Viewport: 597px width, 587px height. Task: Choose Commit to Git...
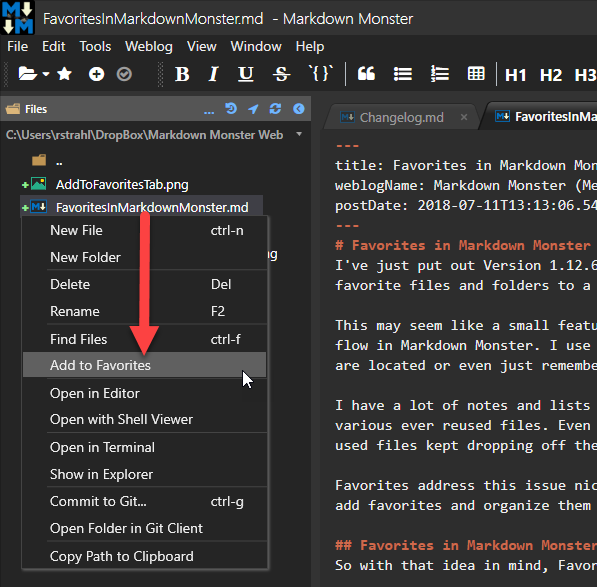145,501
